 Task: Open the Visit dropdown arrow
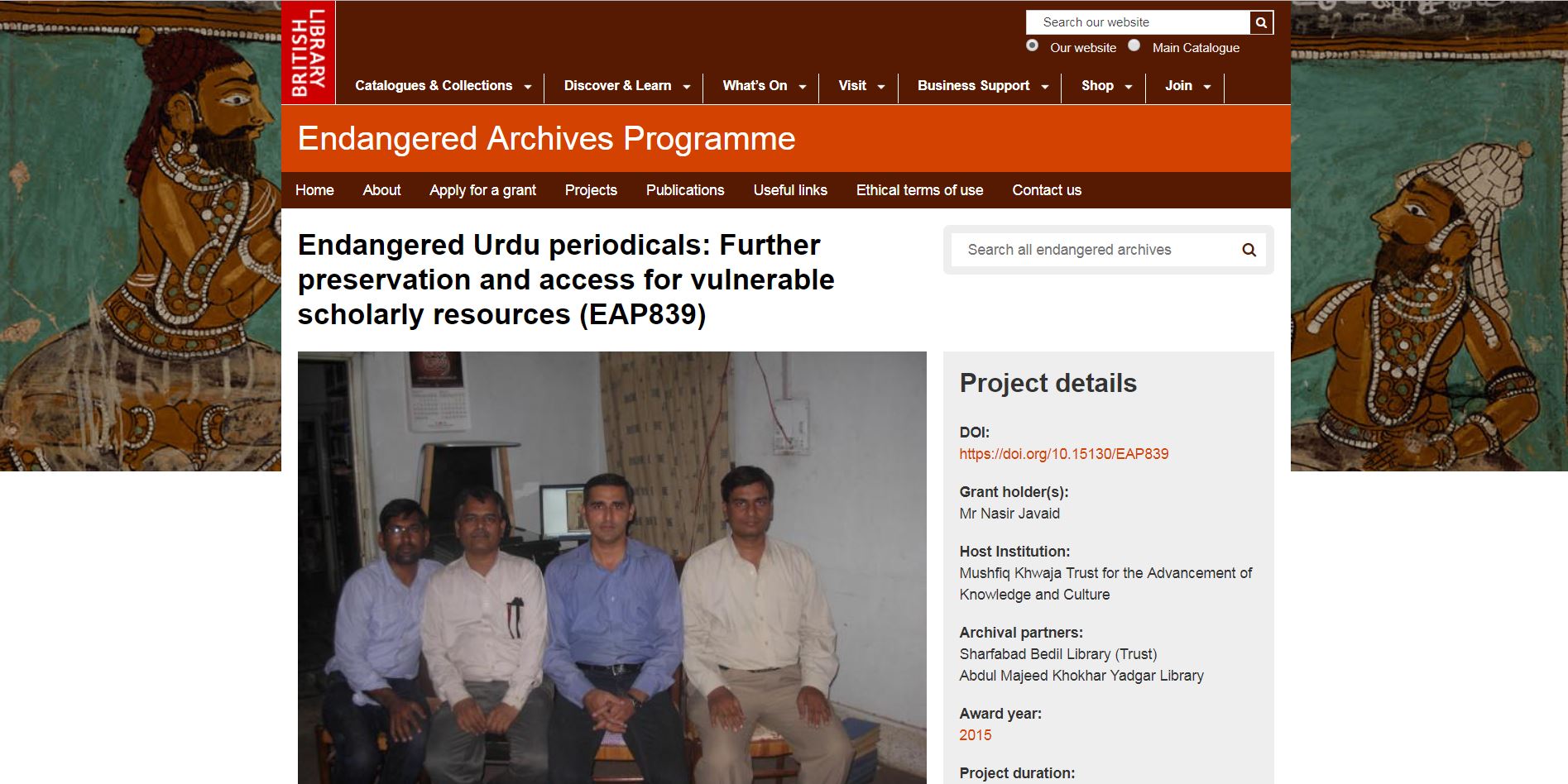pos(880,86)
